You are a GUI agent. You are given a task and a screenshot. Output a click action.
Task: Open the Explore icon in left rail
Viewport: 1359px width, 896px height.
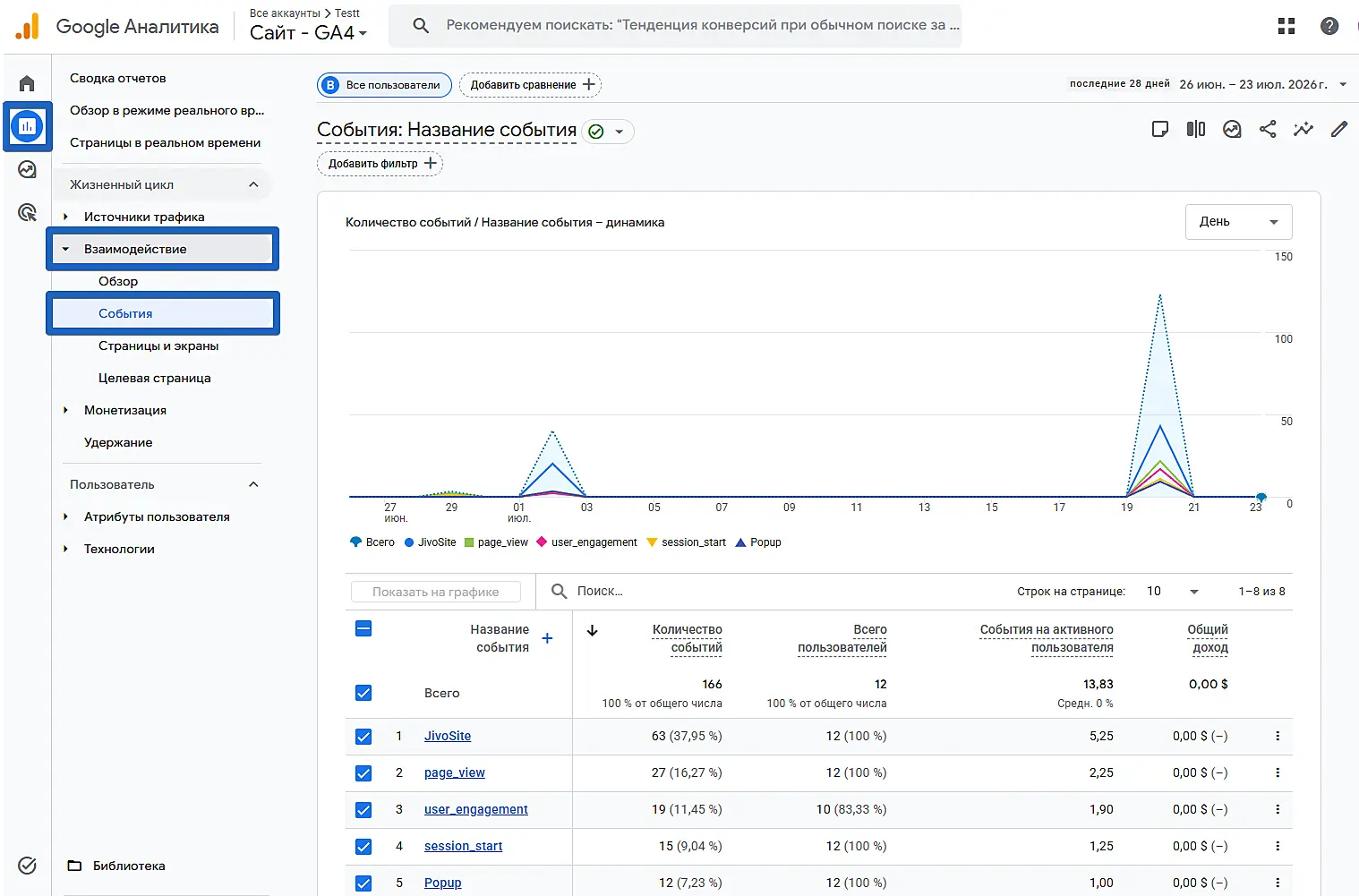[x=27, y=169]
